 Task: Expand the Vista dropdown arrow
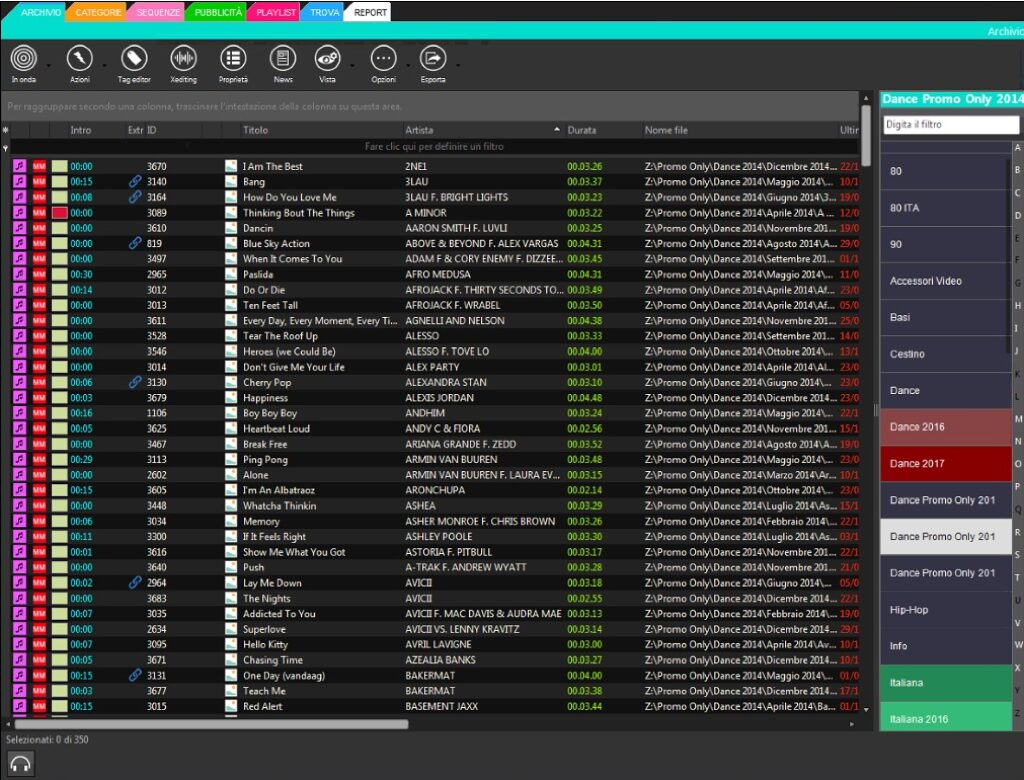[x=352, y=66]
